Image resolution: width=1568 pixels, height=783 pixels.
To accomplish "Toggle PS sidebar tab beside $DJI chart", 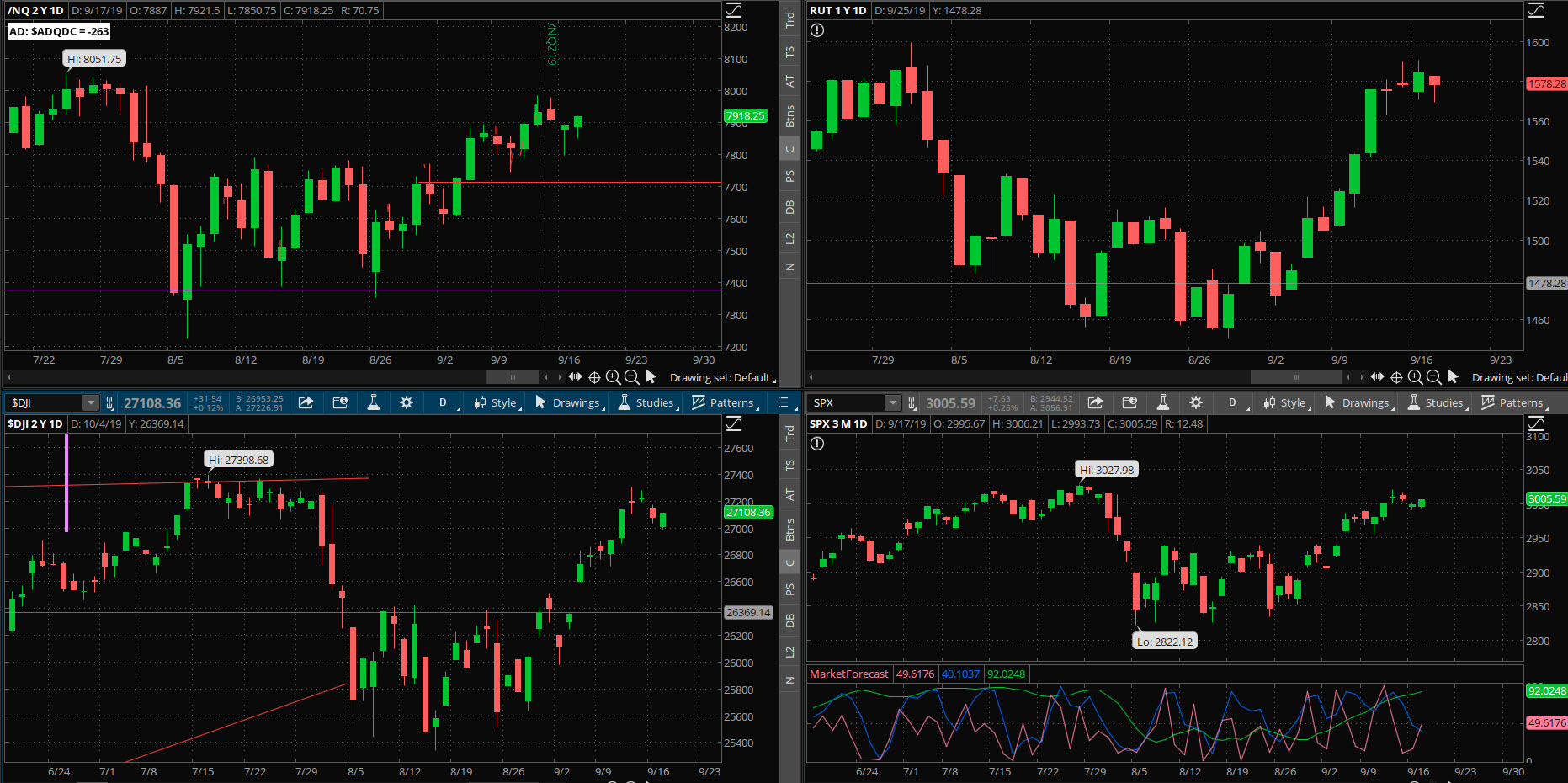I will point(789,589).
